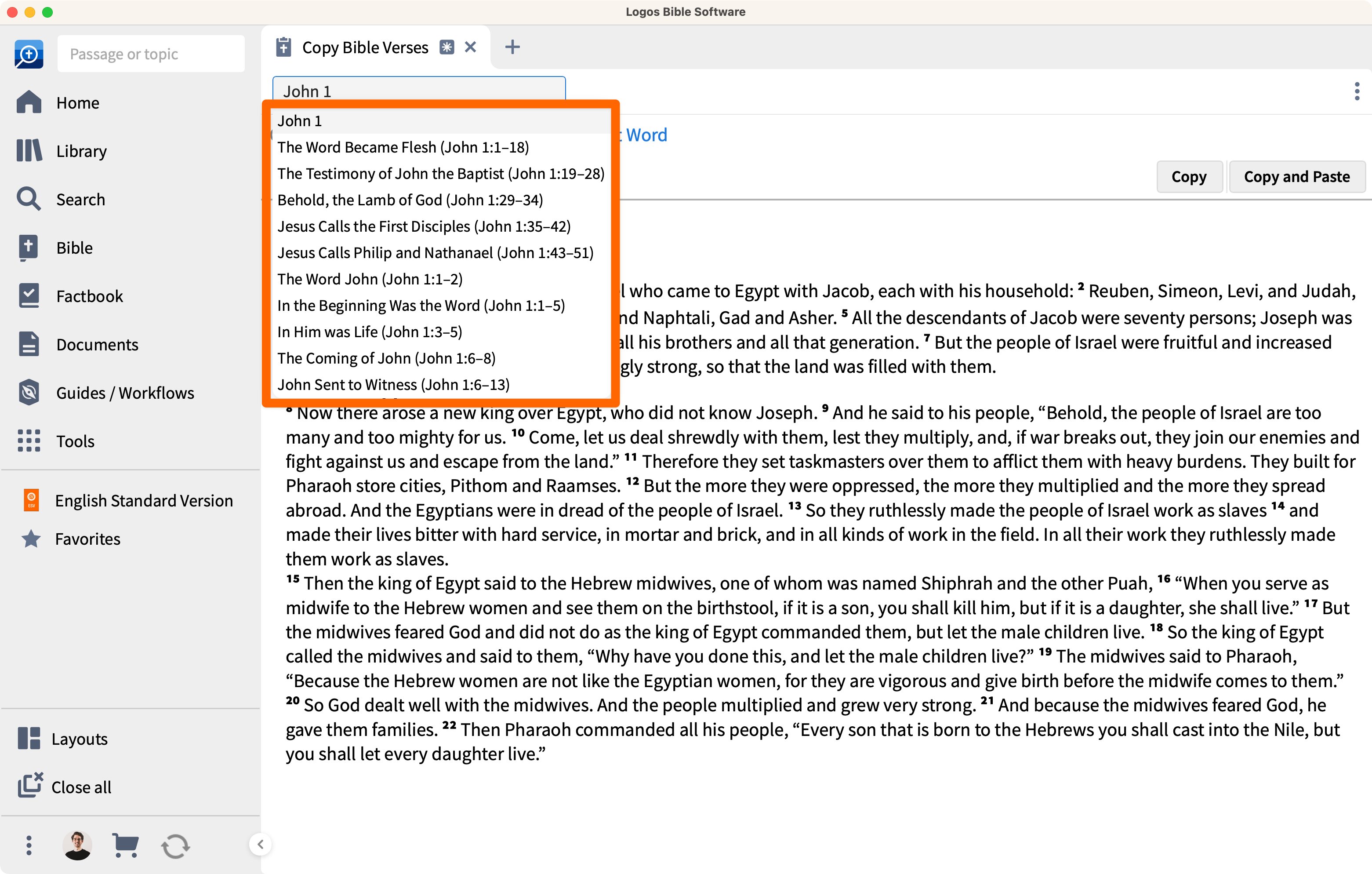Choose In the Beginning Was the Word

[440, 306]
